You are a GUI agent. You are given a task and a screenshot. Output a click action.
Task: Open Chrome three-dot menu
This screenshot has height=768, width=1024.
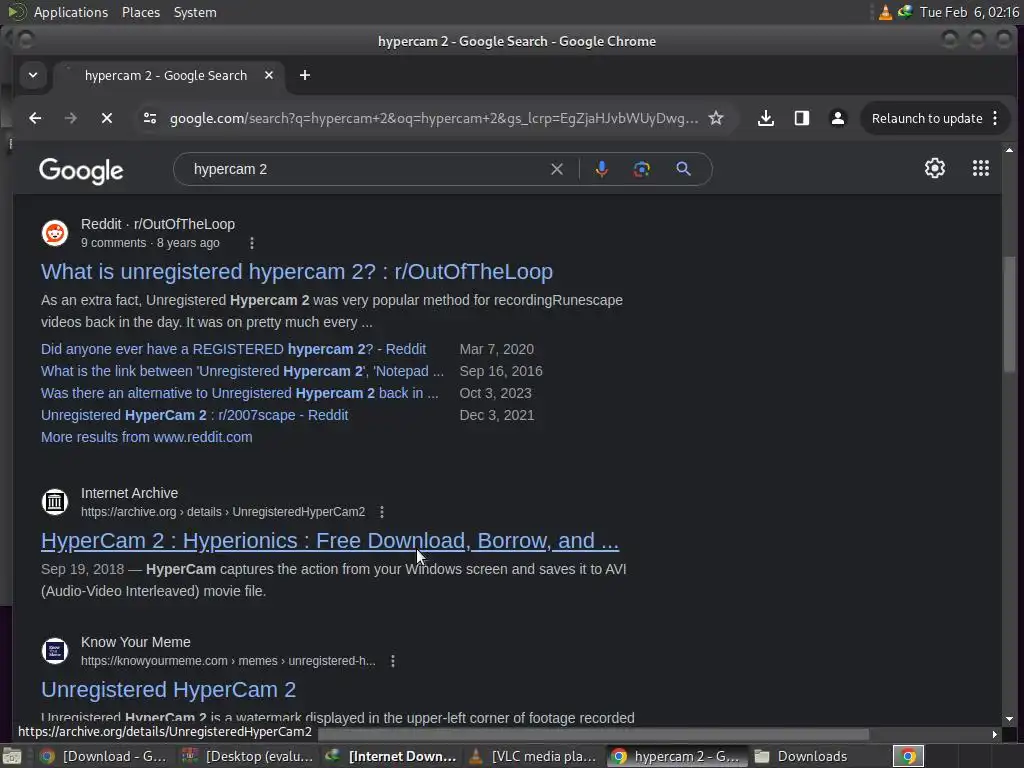(x=995, y=118)
